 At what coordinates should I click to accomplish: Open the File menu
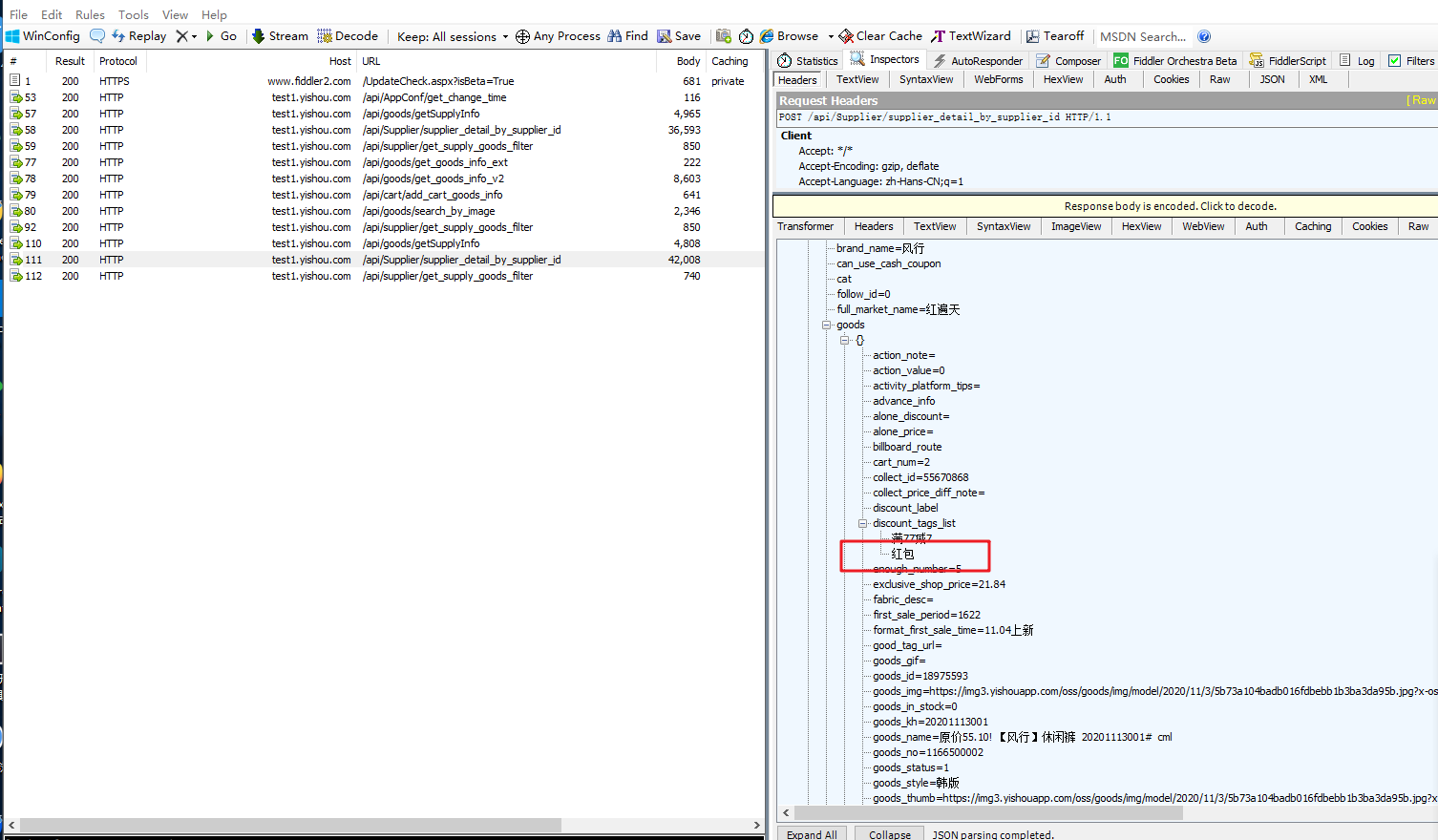tap(19, 14)
